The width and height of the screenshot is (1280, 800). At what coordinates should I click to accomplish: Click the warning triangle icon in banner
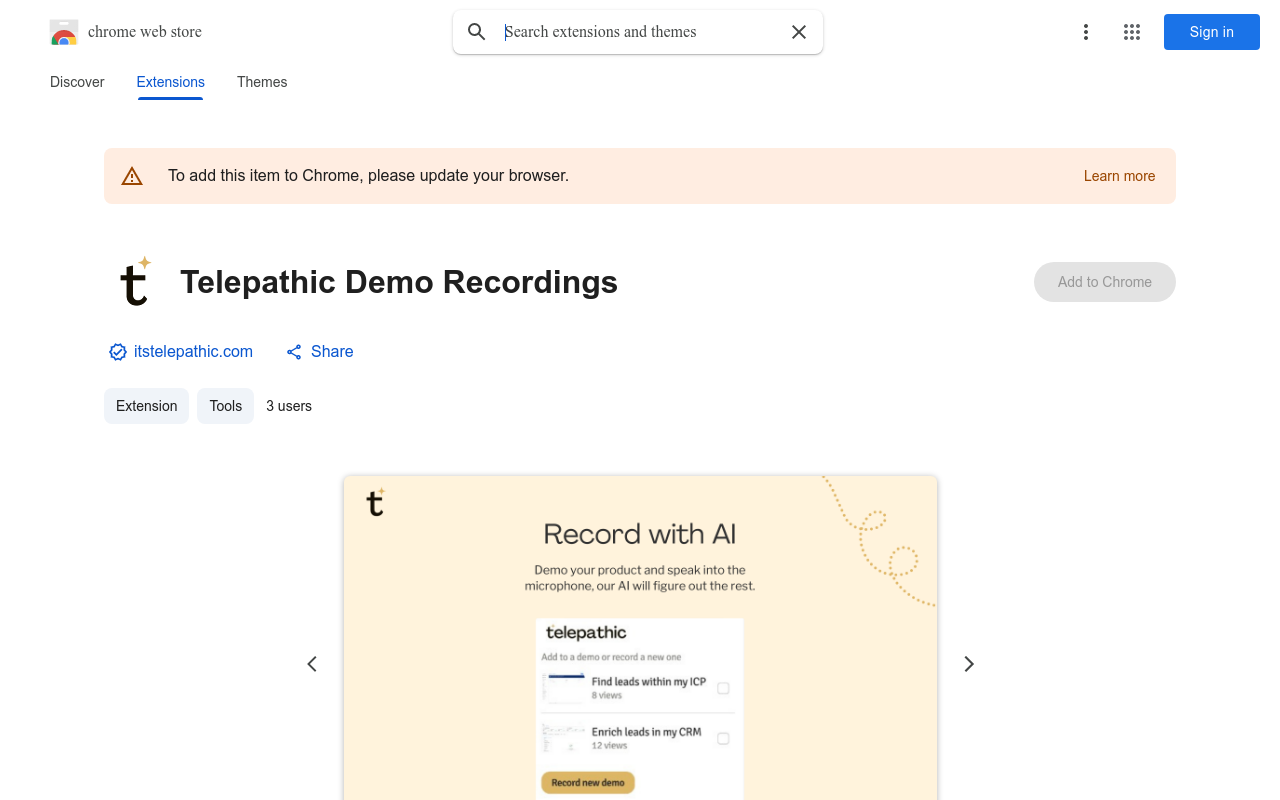pos(132,176)
